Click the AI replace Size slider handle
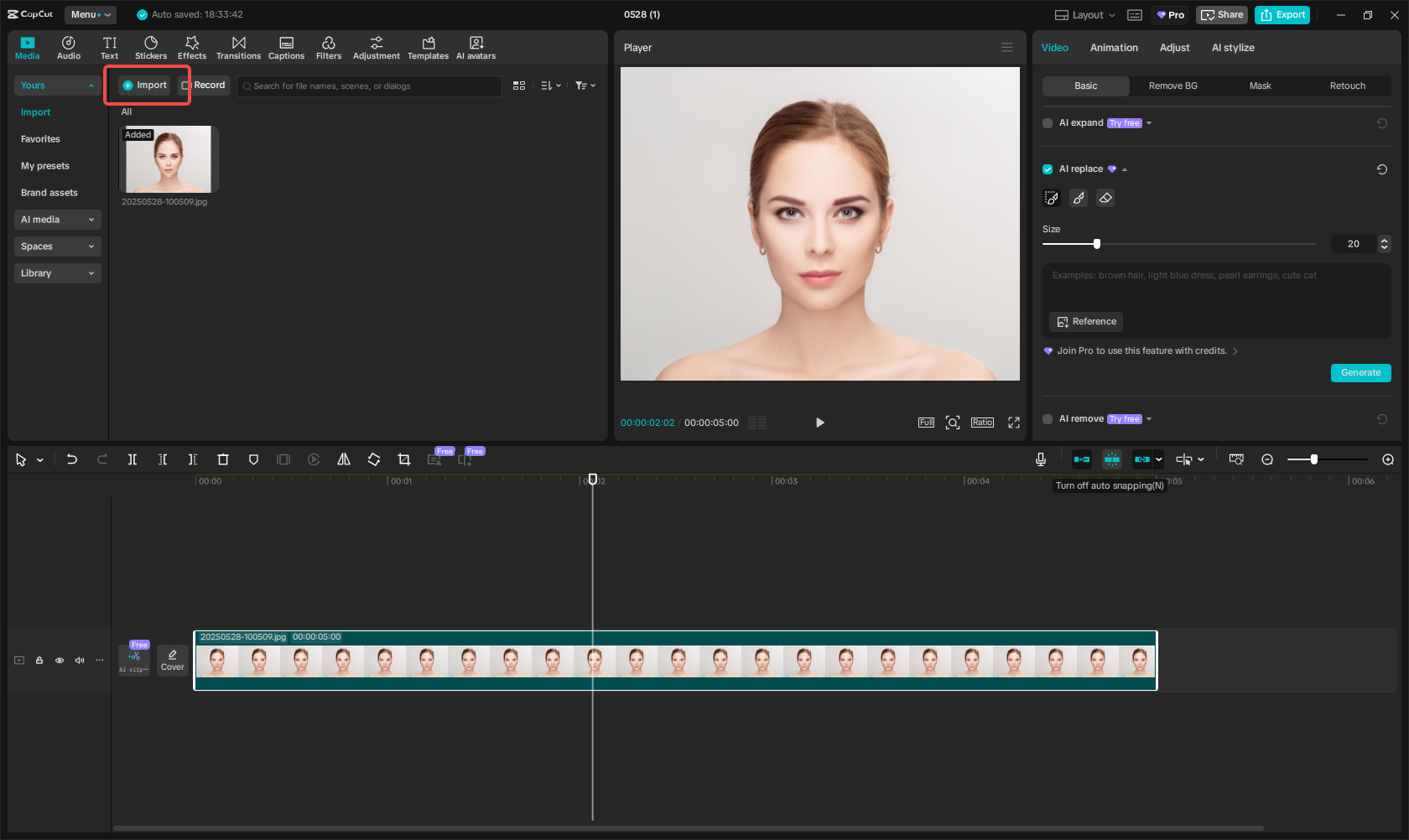 pyautogui.click(x=1096, y=244)
